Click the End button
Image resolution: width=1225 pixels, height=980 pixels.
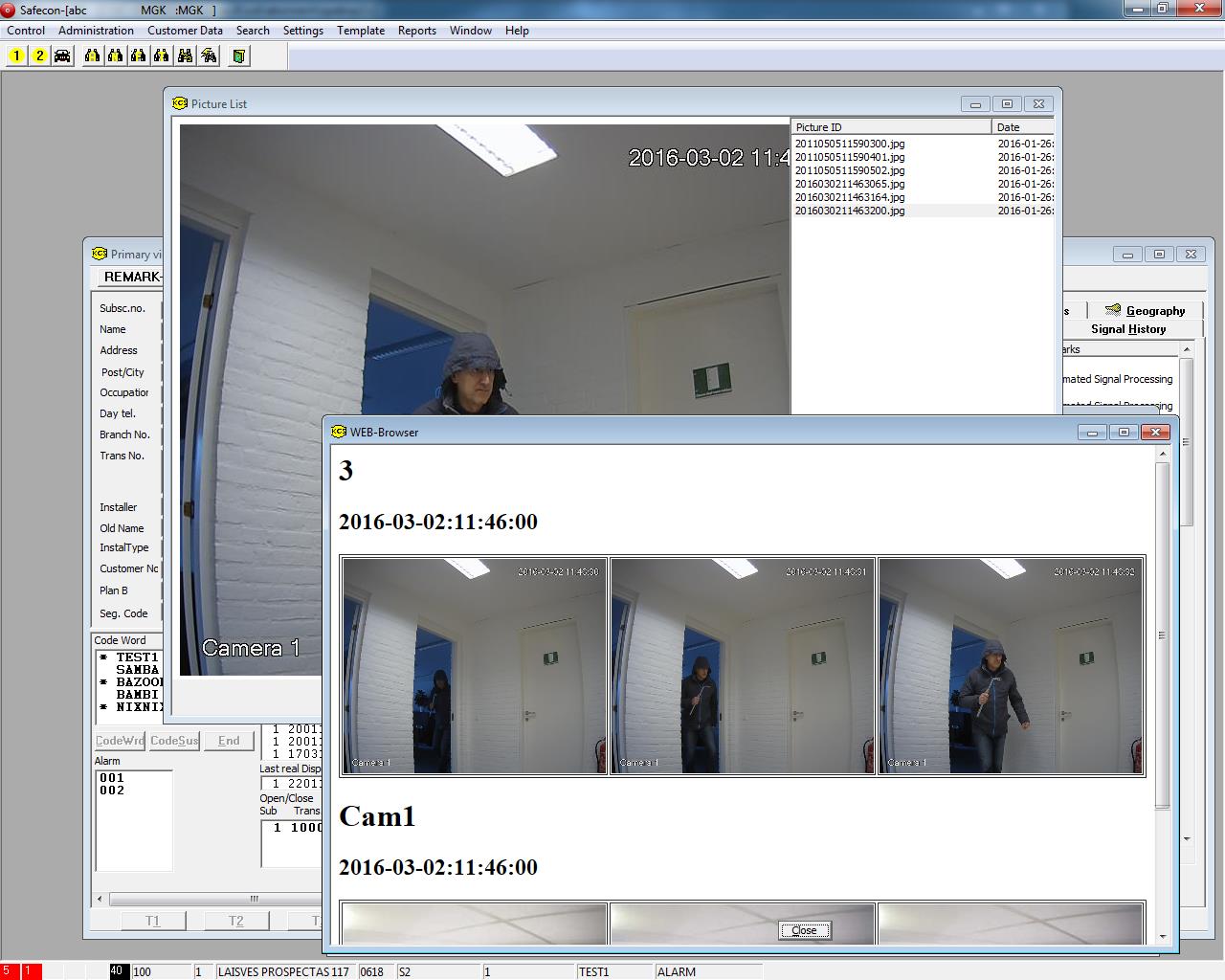[x=229, y=741]
